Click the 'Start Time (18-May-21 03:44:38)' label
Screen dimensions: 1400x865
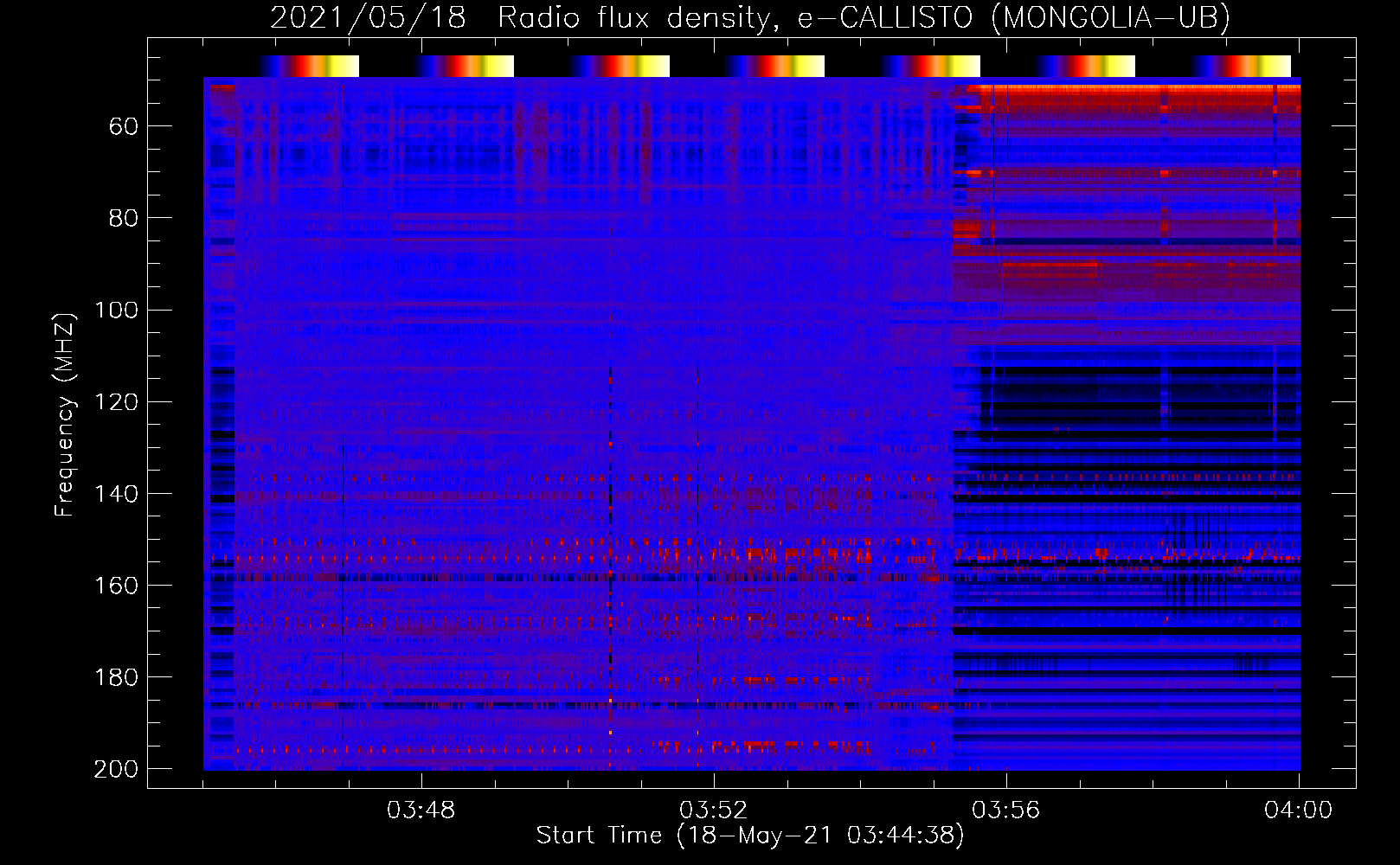coord(750,836)
